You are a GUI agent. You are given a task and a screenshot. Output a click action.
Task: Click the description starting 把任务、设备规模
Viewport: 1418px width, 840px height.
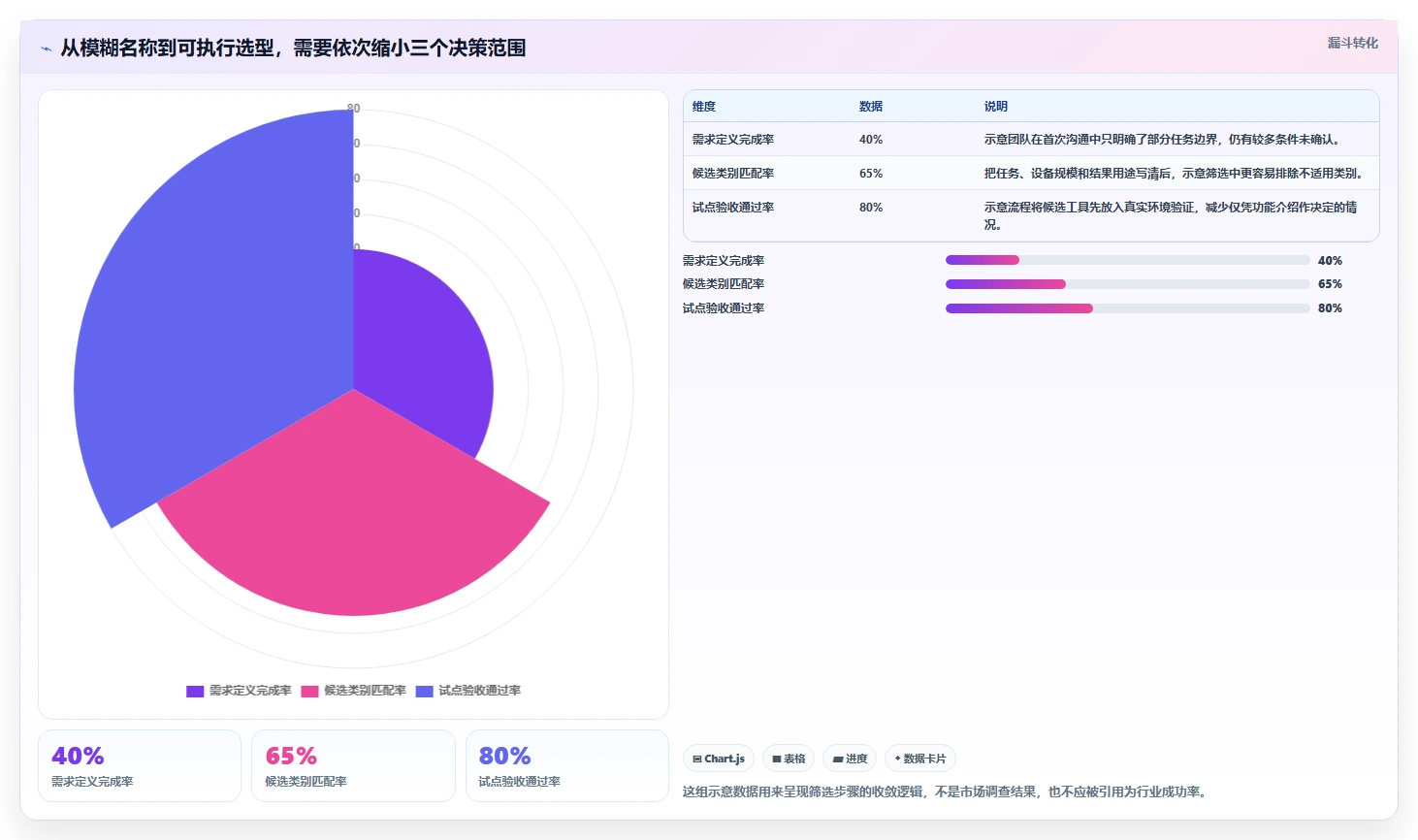1176,174
